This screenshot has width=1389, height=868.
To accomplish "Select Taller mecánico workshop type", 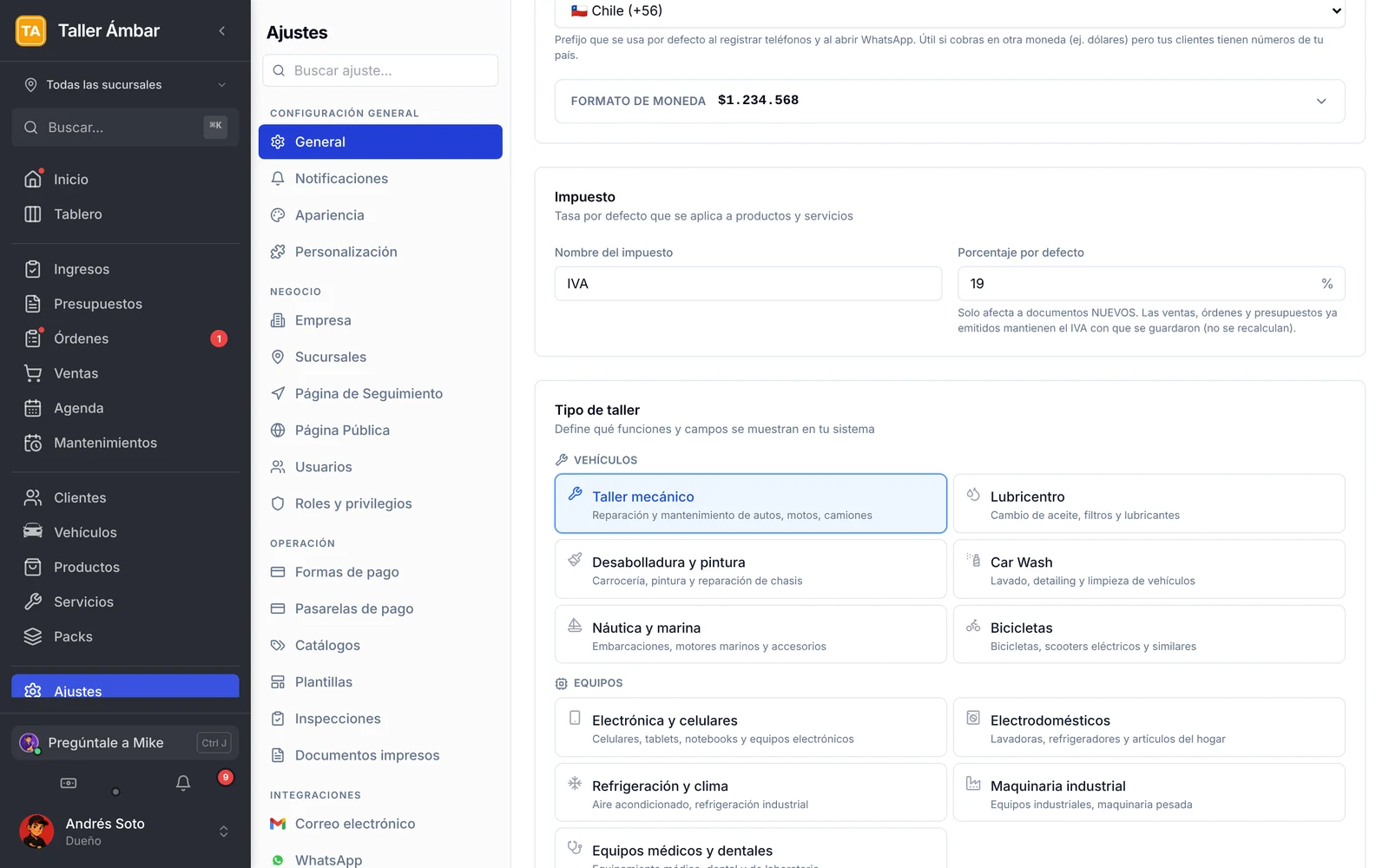I will [x=750, y=503].
